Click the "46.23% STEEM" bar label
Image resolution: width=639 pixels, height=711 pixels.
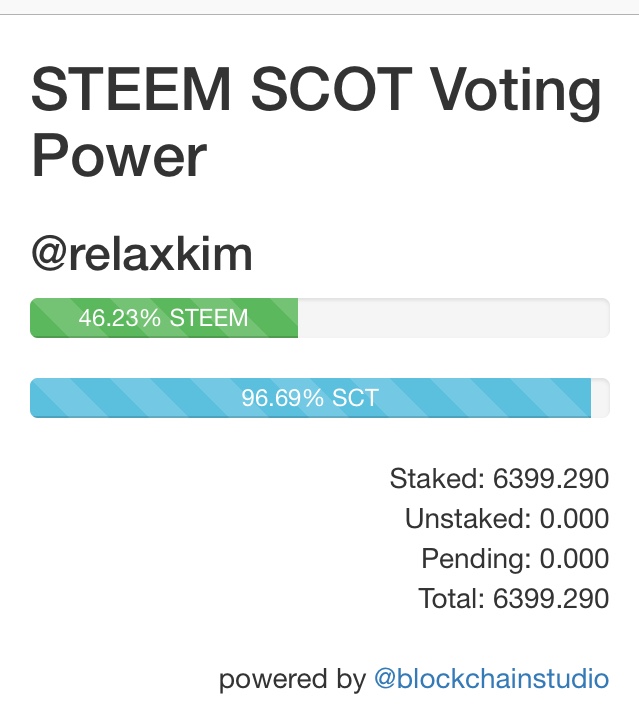tap(163, 318)
